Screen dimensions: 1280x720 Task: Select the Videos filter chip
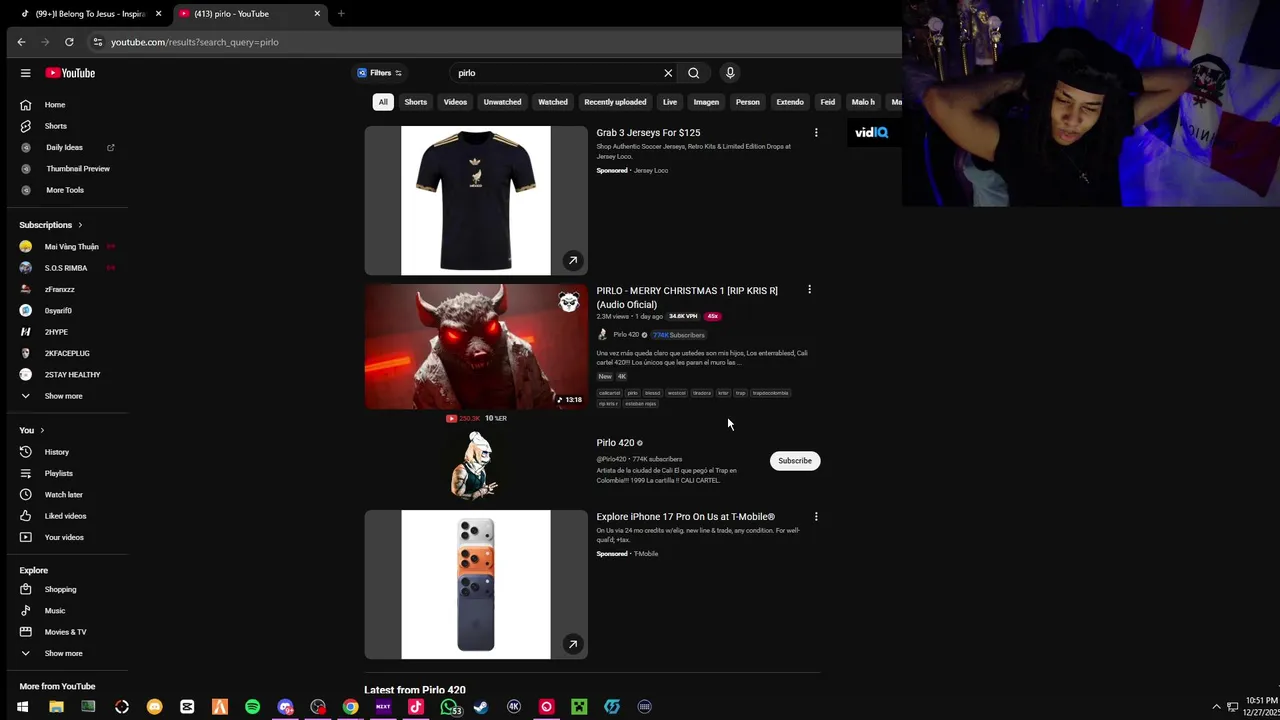455,102
